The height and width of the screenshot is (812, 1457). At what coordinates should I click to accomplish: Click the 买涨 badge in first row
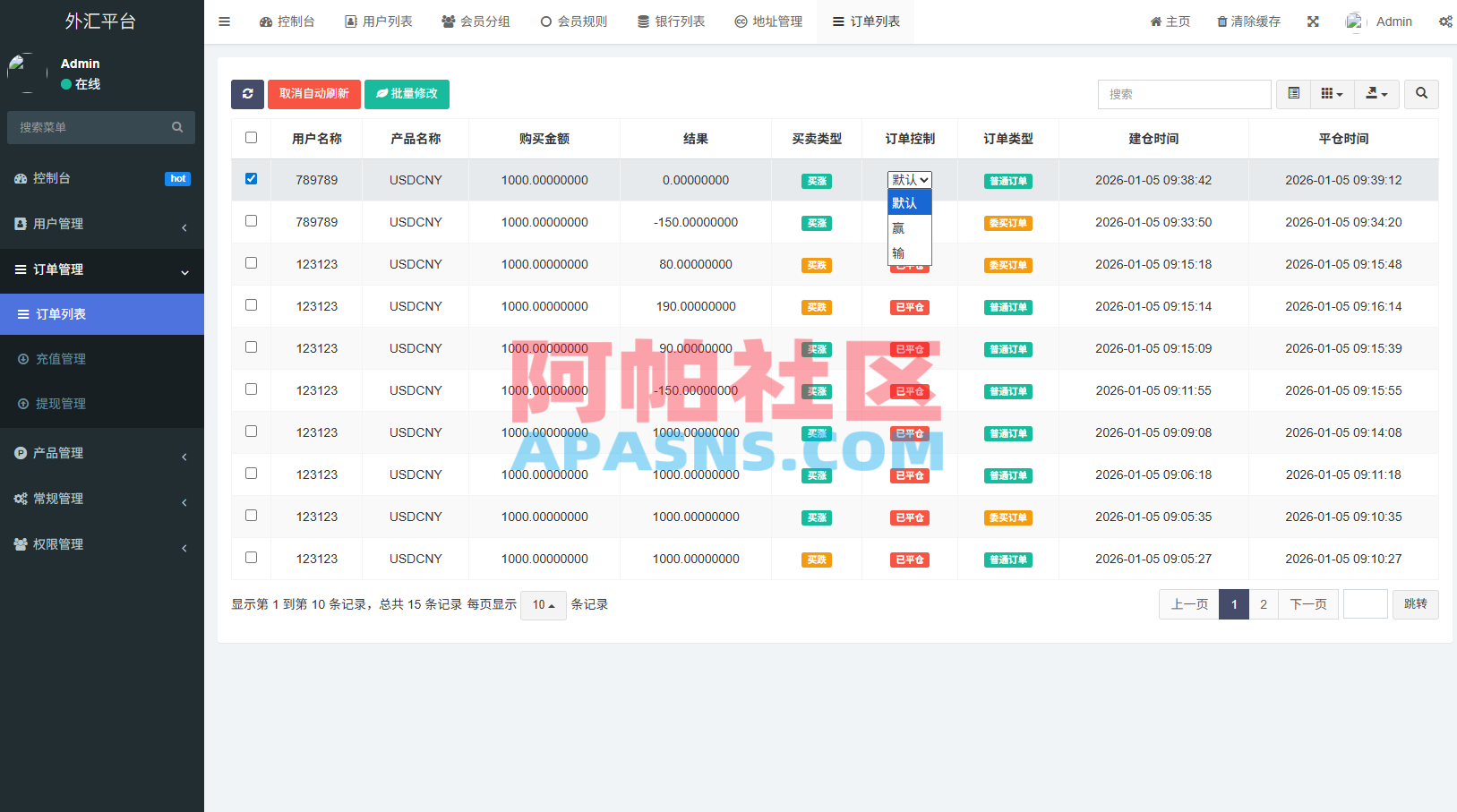pyautogui.click(x=817, y=181)
